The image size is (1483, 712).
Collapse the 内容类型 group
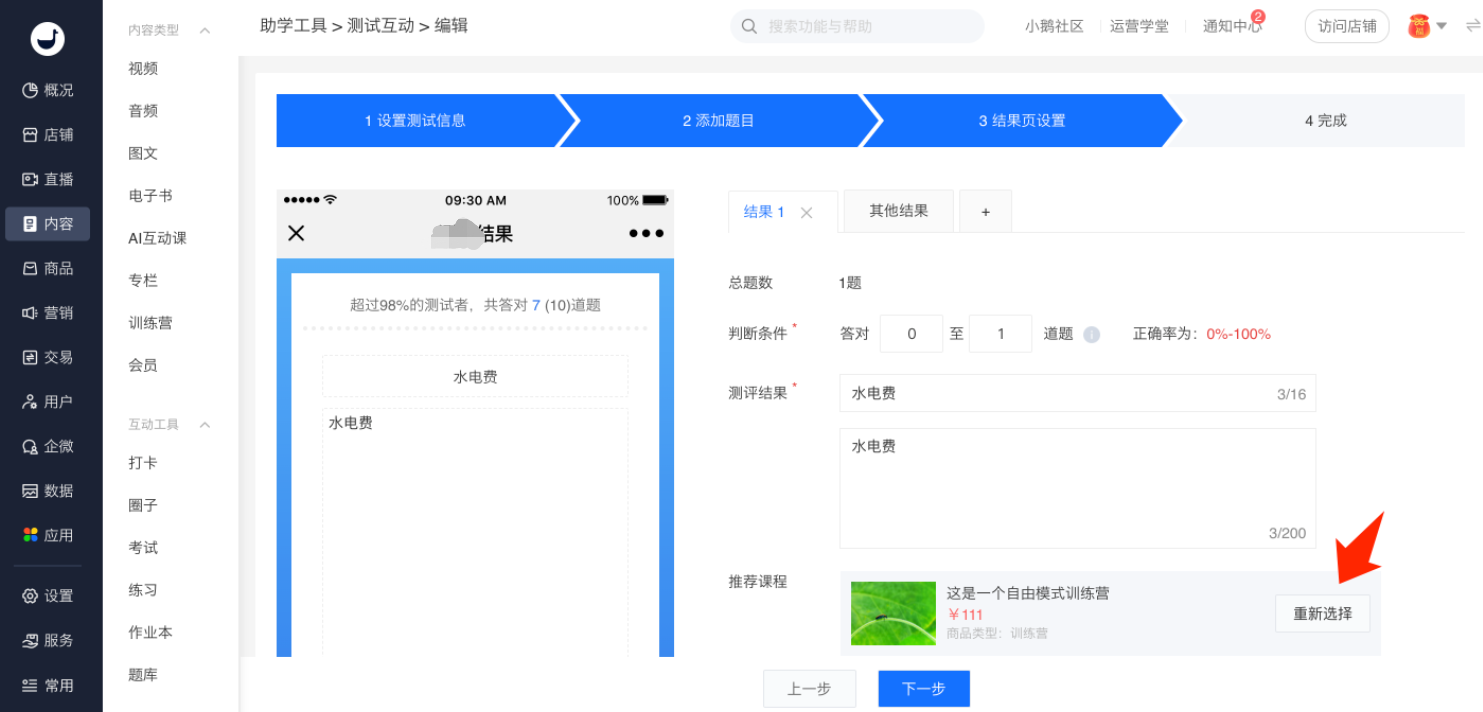(x=205, y=30)
